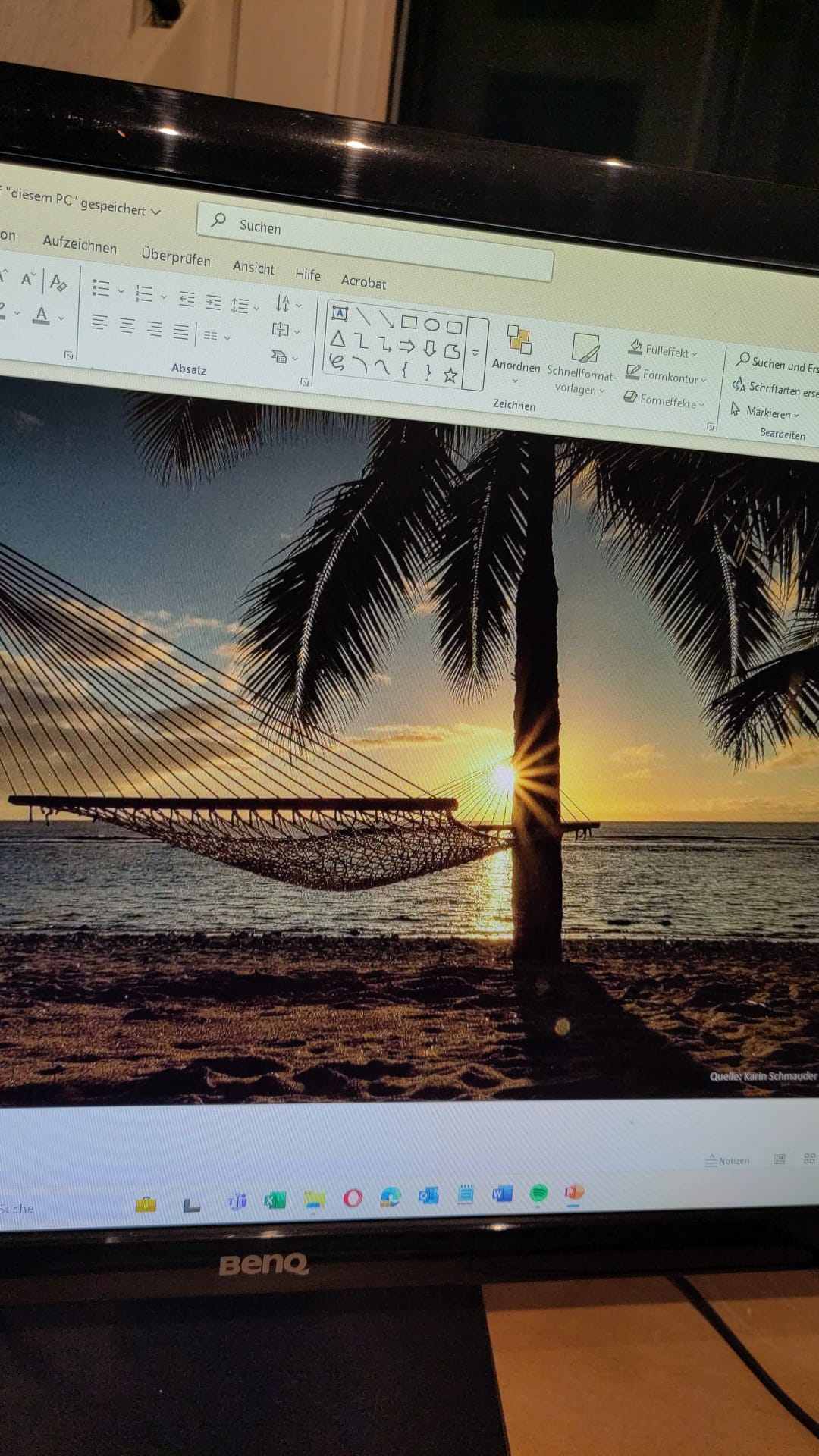The height and width of the screenshot is (1456, 819).
Task: Increase the list indent level
Action: (214, 303)
